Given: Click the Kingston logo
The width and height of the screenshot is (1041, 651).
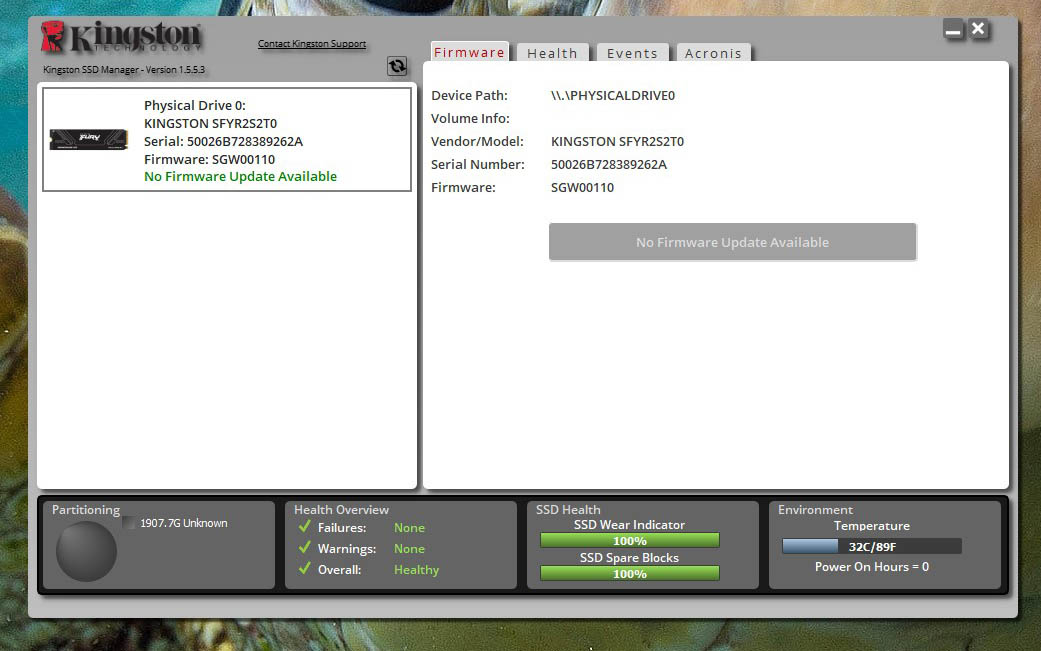Looking at the screenshot, I should point(121,36).
